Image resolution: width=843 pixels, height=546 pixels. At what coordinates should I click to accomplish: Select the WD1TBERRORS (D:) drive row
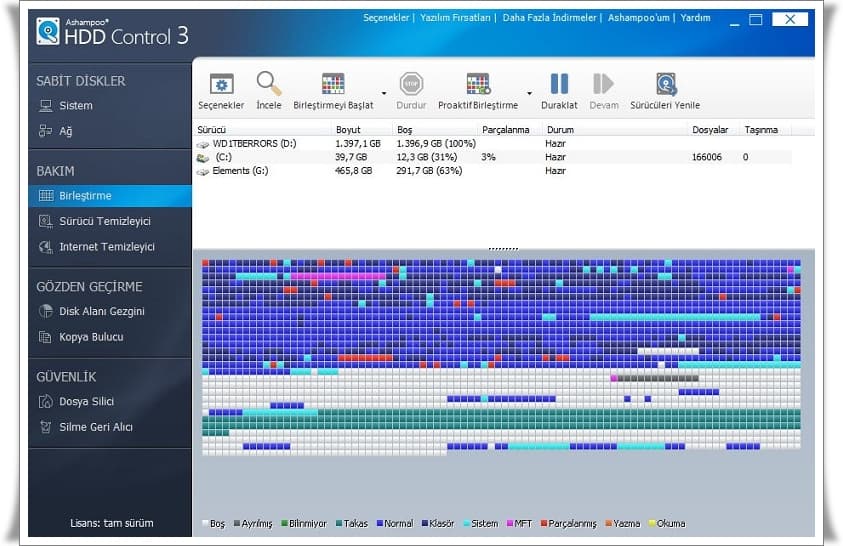point(494,143)
